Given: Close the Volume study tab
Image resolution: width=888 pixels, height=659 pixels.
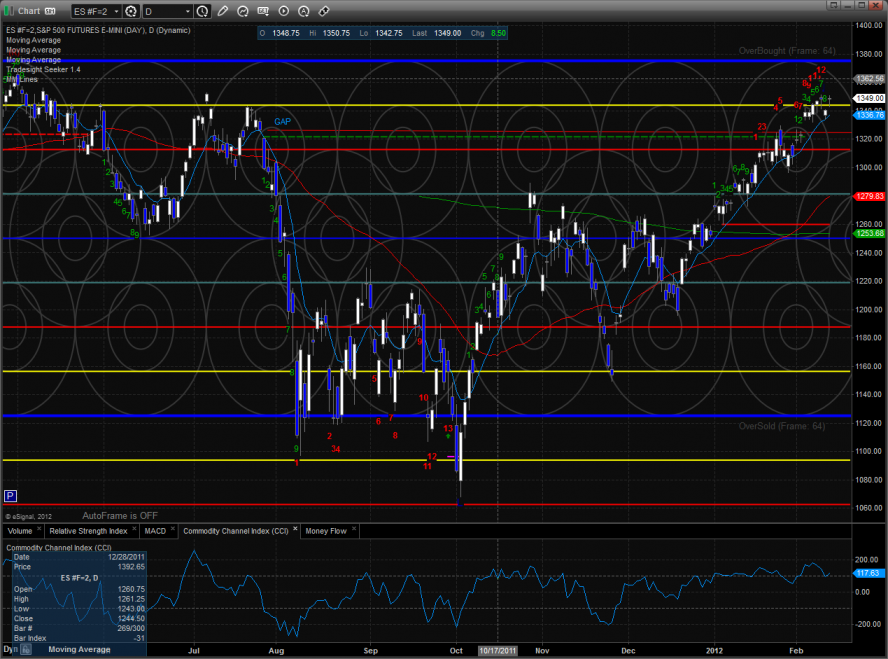Looking at the screenshot, I should (x=39, y=529).
